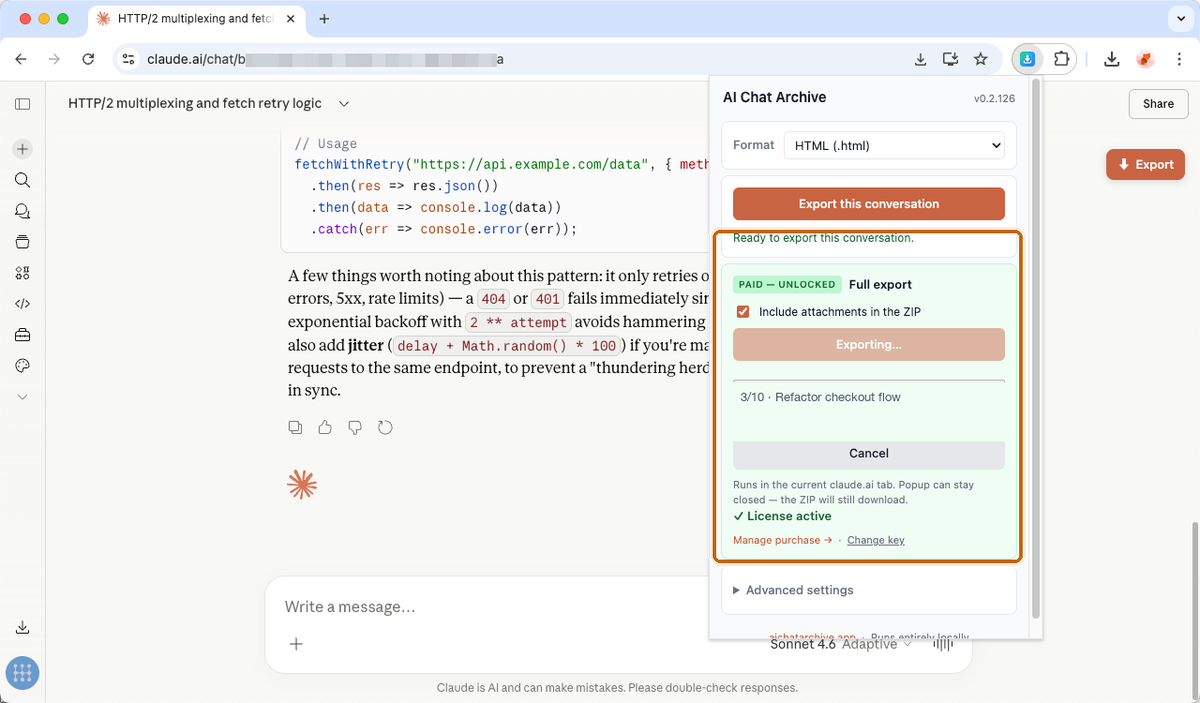Viewport: 1200px width, 703px height.
Task: Reload the current page
Action: point(88,59)
